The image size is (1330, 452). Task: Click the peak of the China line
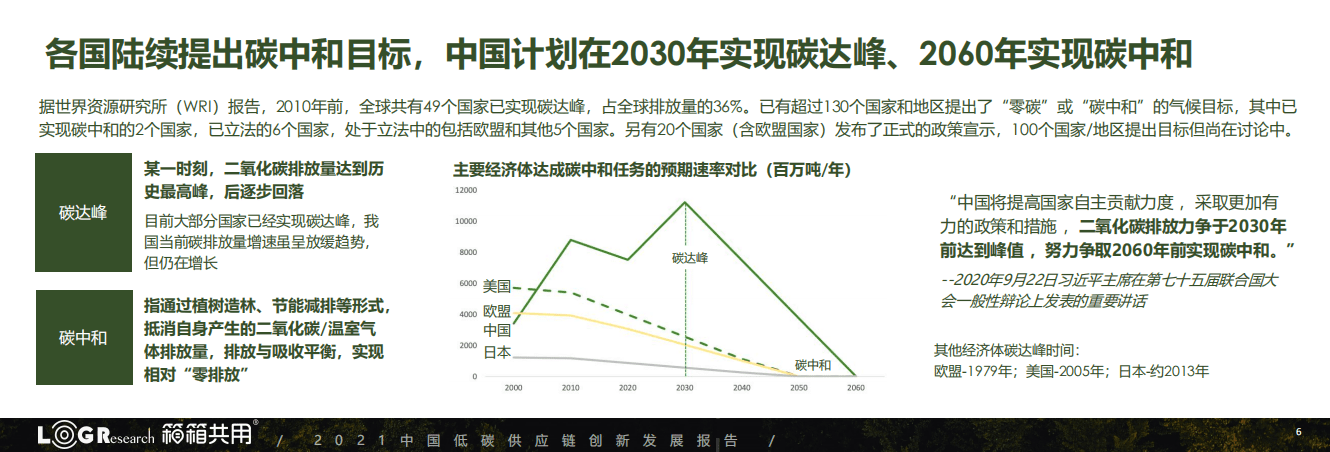tap(685, 202)
